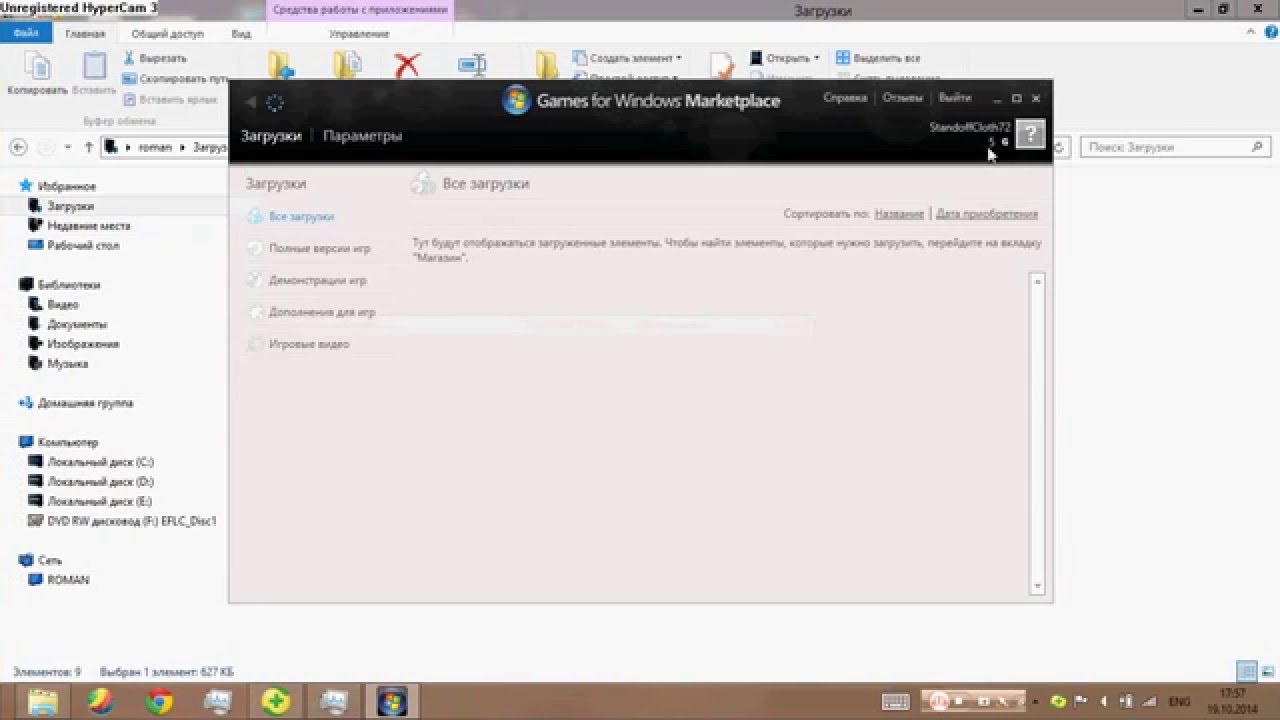Click the Копировать ribbon icon
1280x720 pixels.
coord(37,73)
